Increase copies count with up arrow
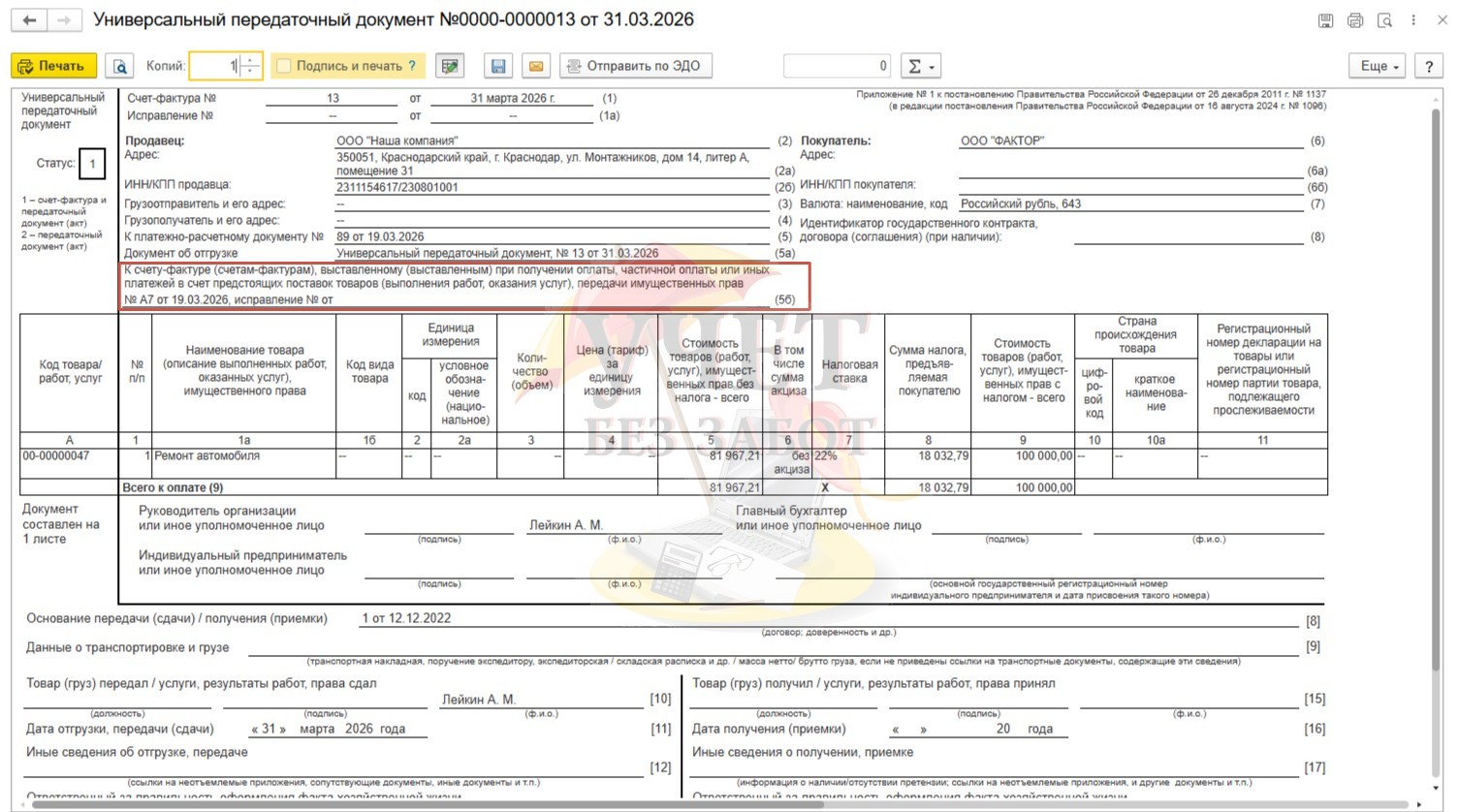1458x812 pixels. pos(250,61)
